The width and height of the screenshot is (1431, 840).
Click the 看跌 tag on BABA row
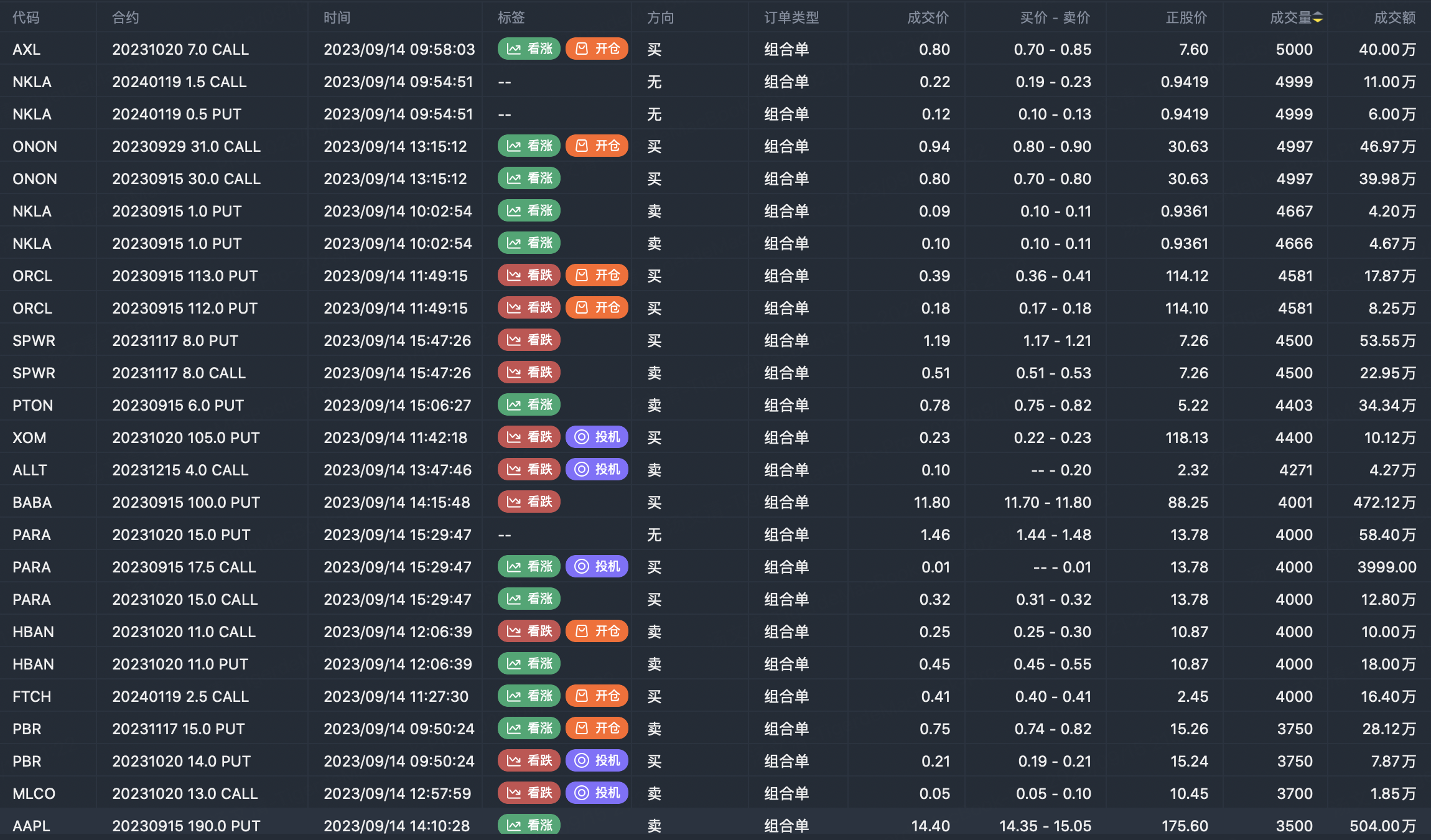coord(529,502)
